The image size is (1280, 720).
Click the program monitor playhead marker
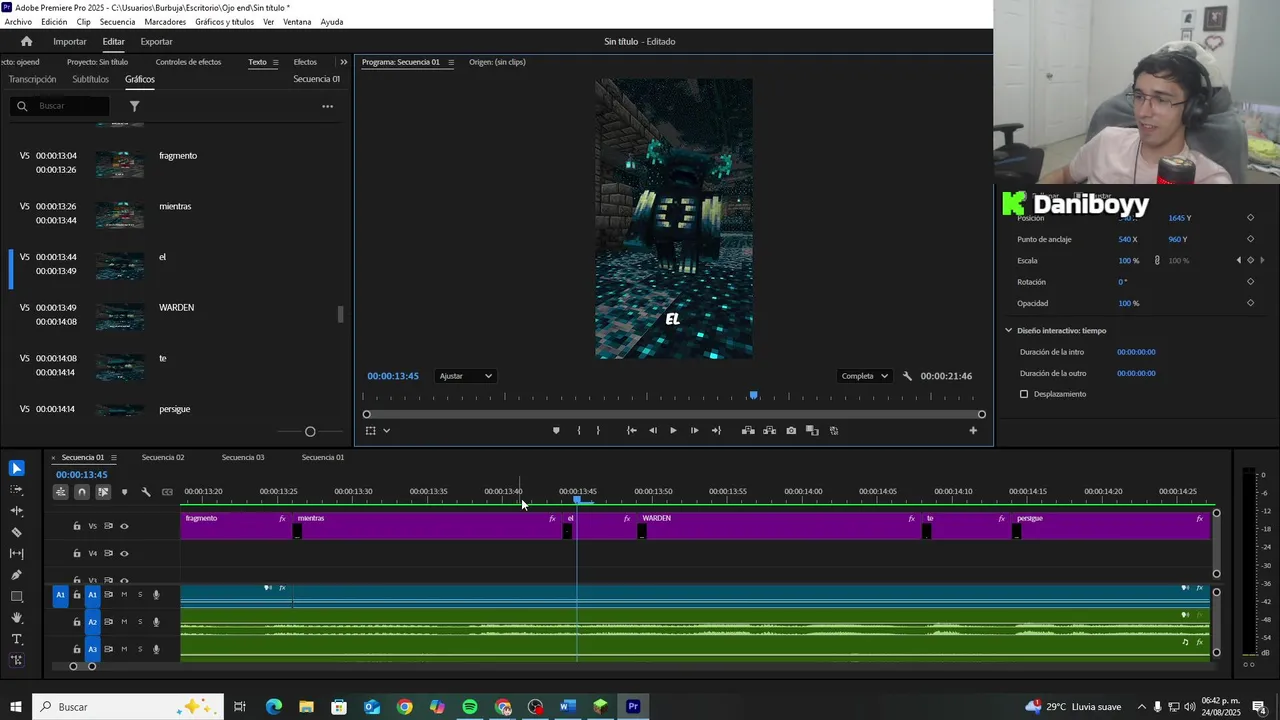pyautogui.click(x=754, y=396)
